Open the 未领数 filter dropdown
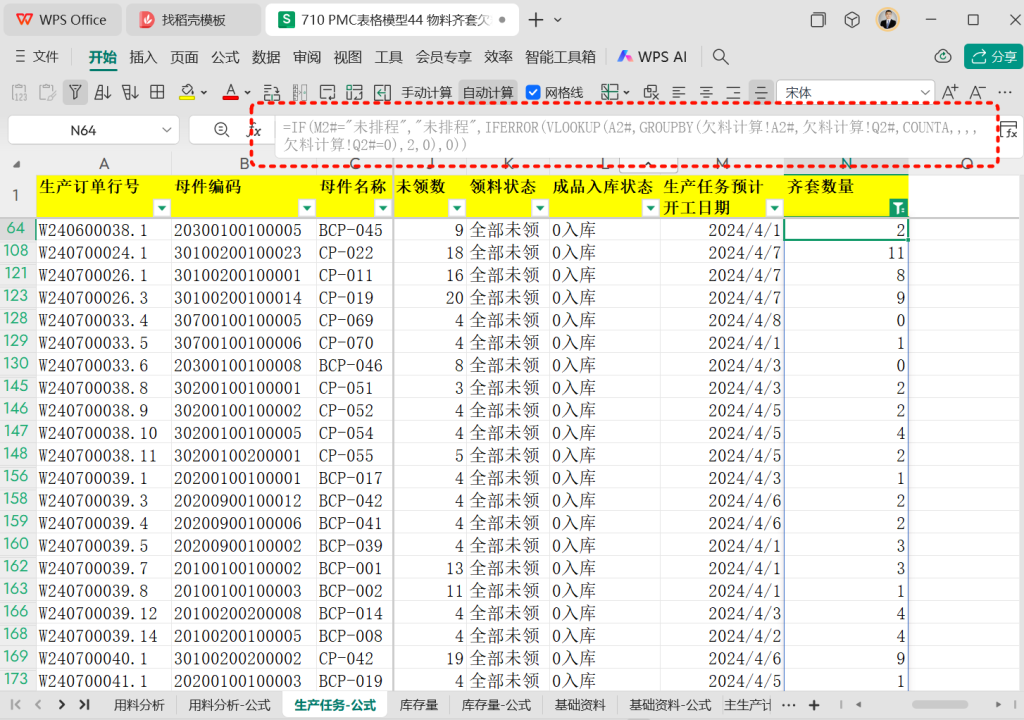The image size is (1024, 720). (x=456, y=208)
